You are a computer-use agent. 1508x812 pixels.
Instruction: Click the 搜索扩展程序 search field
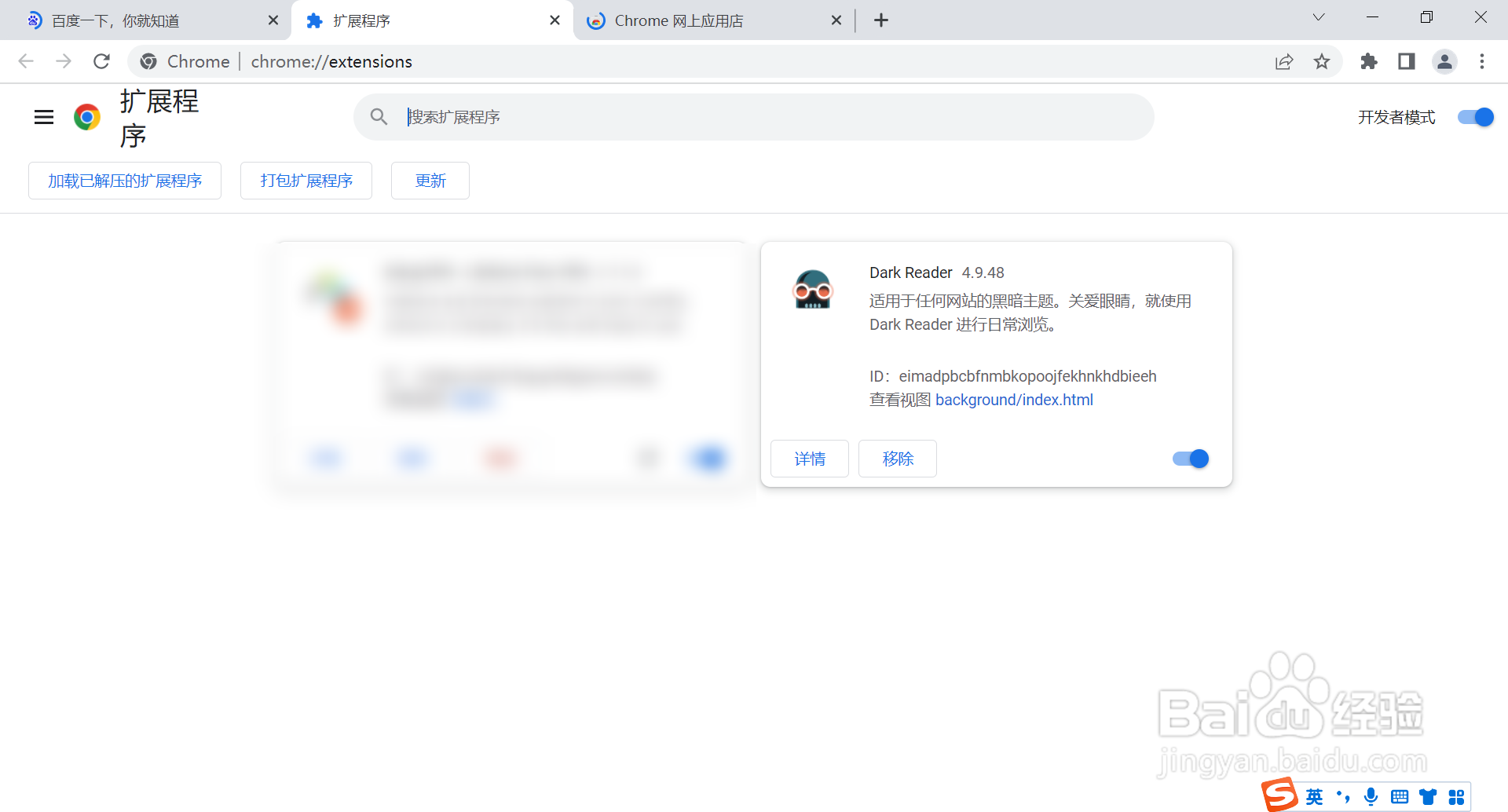(x=754, y=117)
